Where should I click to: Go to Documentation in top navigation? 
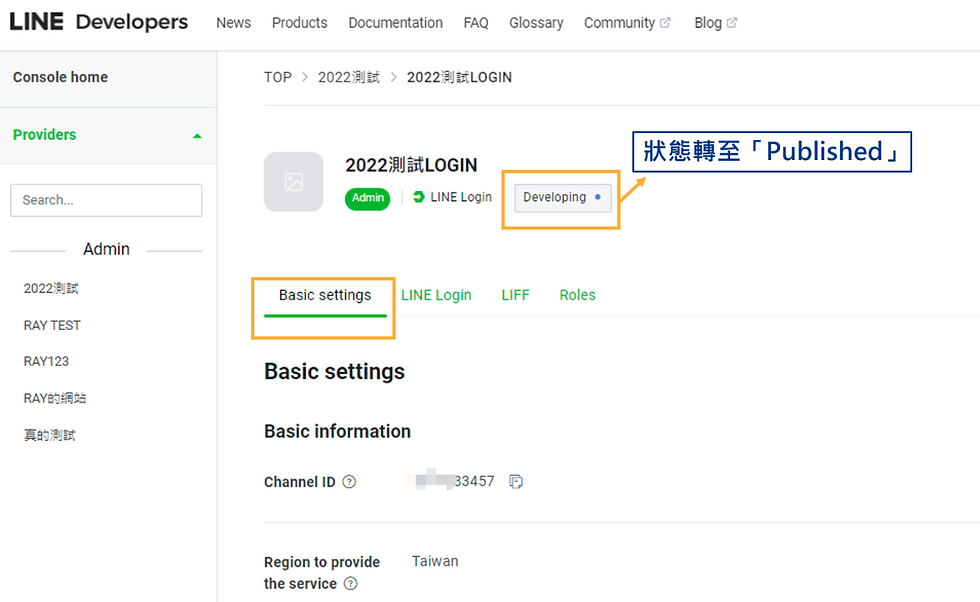point(396,23)
